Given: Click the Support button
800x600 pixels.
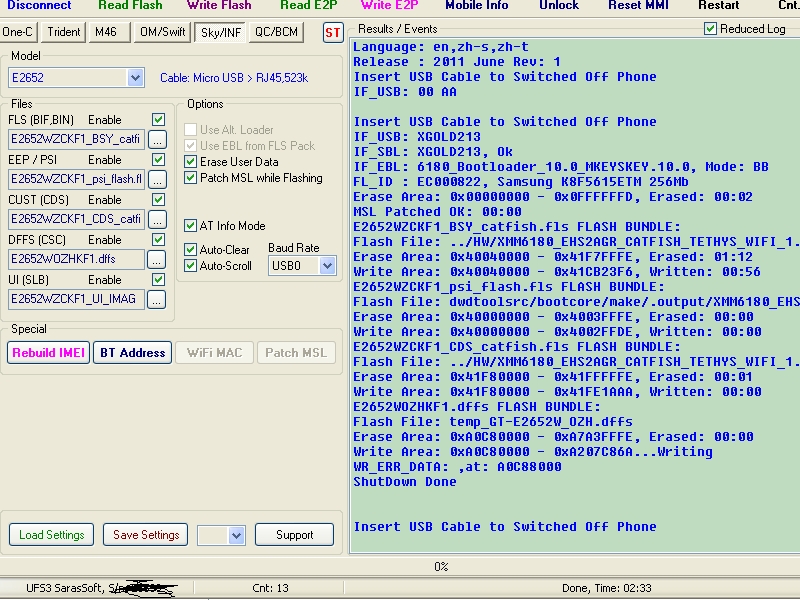Looking at the screenshot, I should click(x=294, y=535).
